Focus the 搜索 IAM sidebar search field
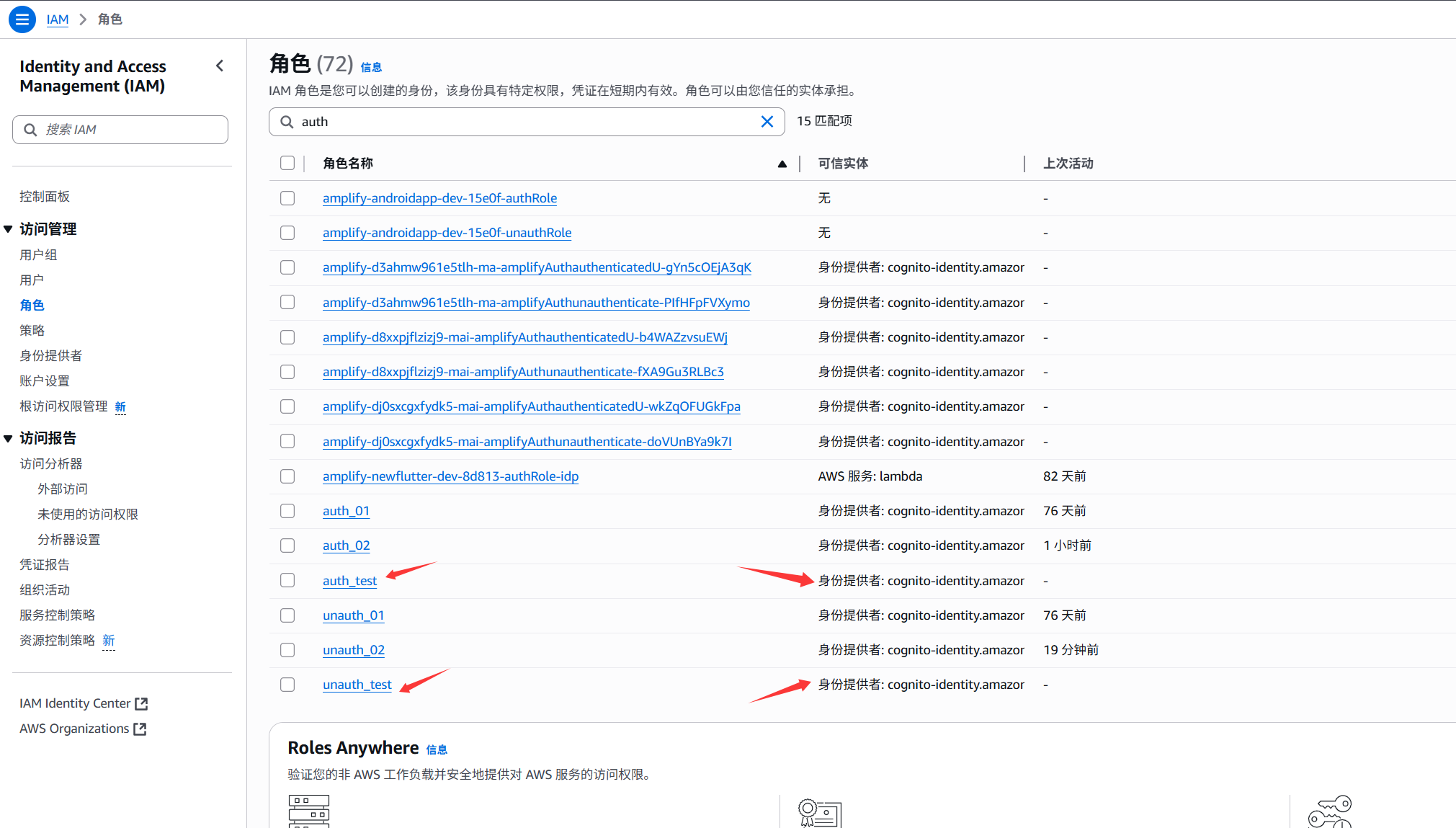 (x=130, y=130)
